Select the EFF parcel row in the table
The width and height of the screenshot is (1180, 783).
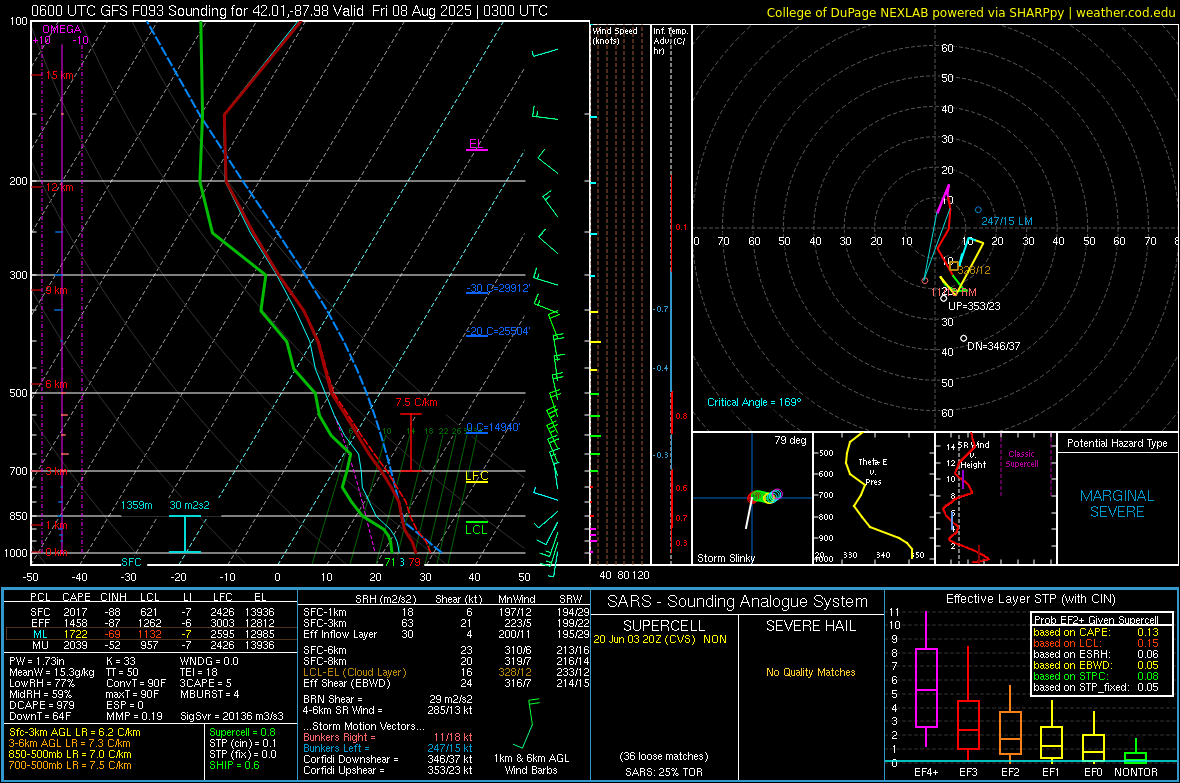click(151, 623)
